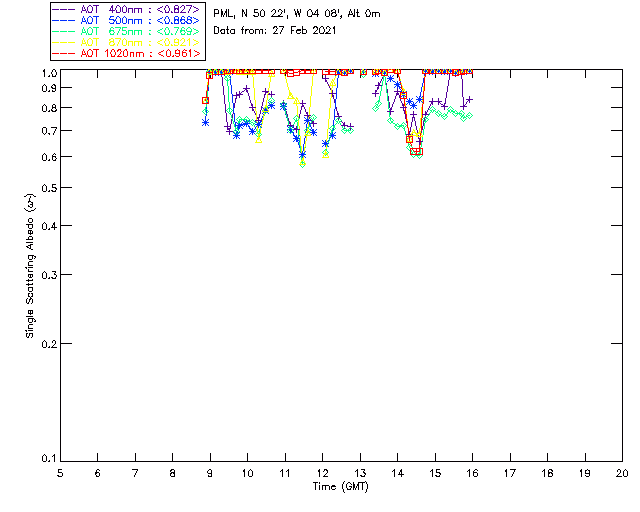
Task: Click the '1.0' y-axis tick label
Action: pyautogui.click(x=49, y=73)
